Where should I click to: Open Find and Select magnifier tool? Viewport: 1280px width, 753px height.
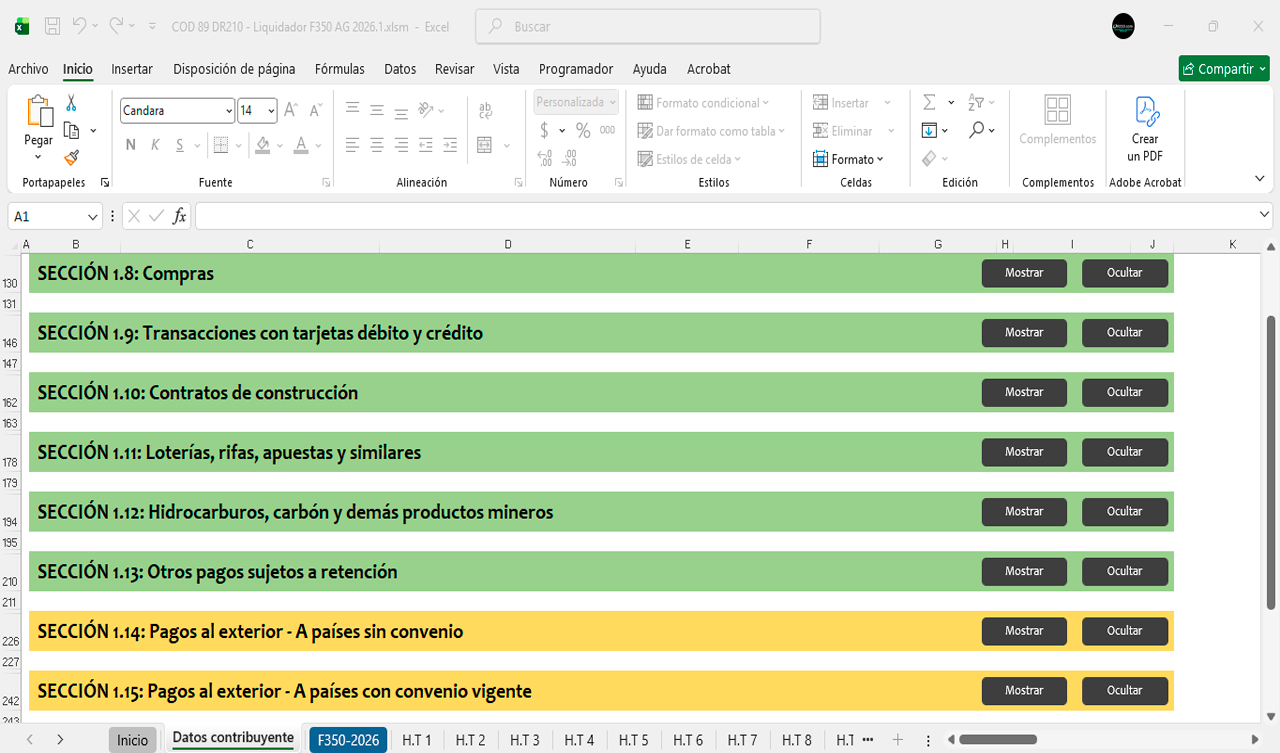976,130
